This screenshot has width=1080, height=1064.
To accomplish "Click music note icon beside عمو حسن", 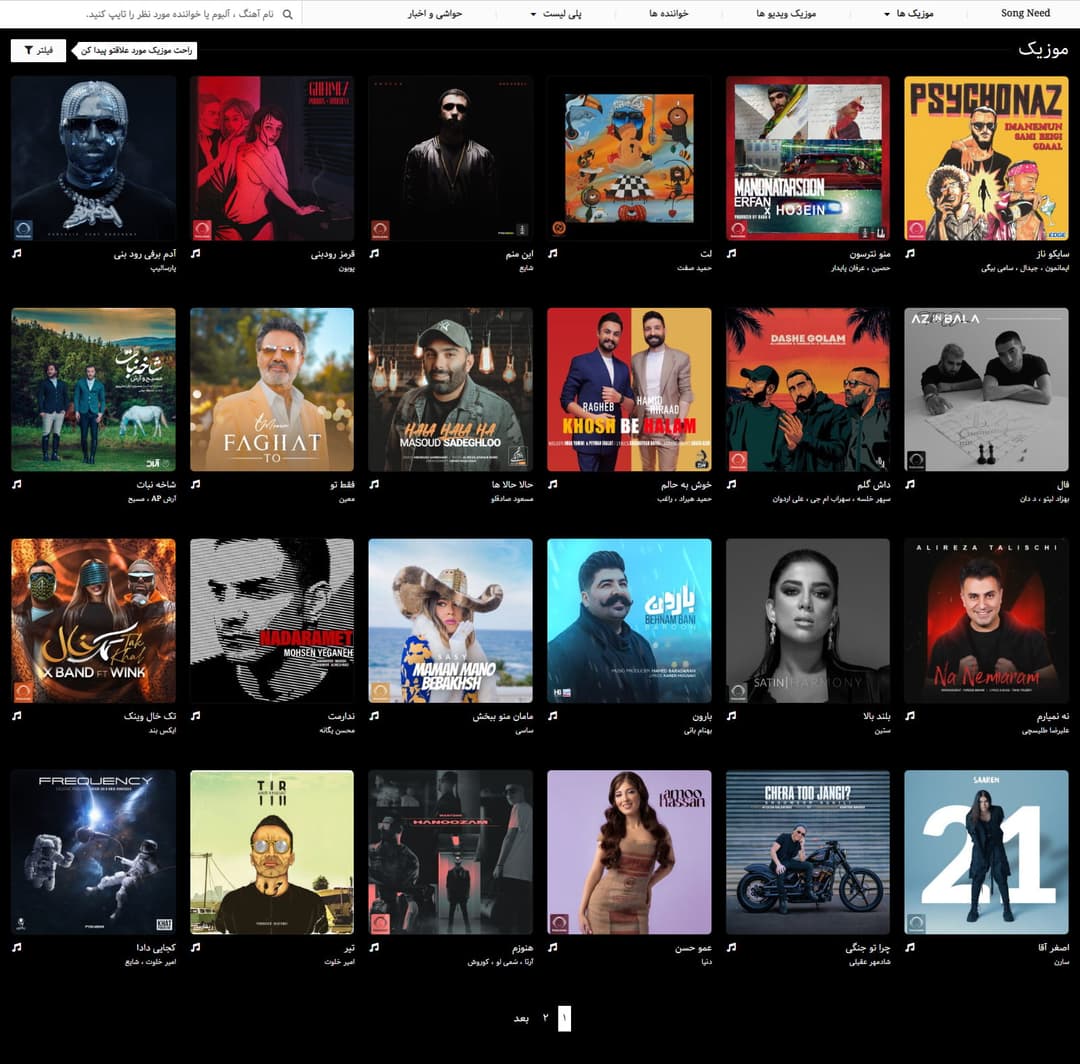I will point(552,947).
